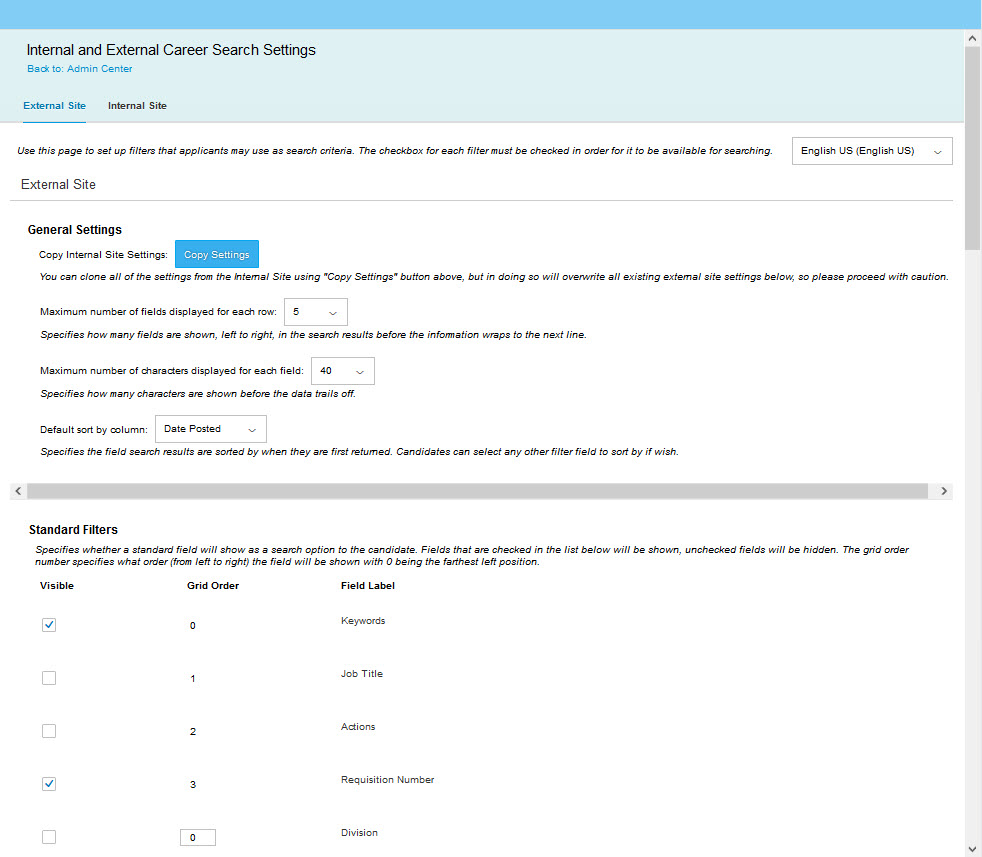Open maximum fields per row dropdown
Image resolution: width=982 pixels, height=857 pixels.
[x=316, y=312]
